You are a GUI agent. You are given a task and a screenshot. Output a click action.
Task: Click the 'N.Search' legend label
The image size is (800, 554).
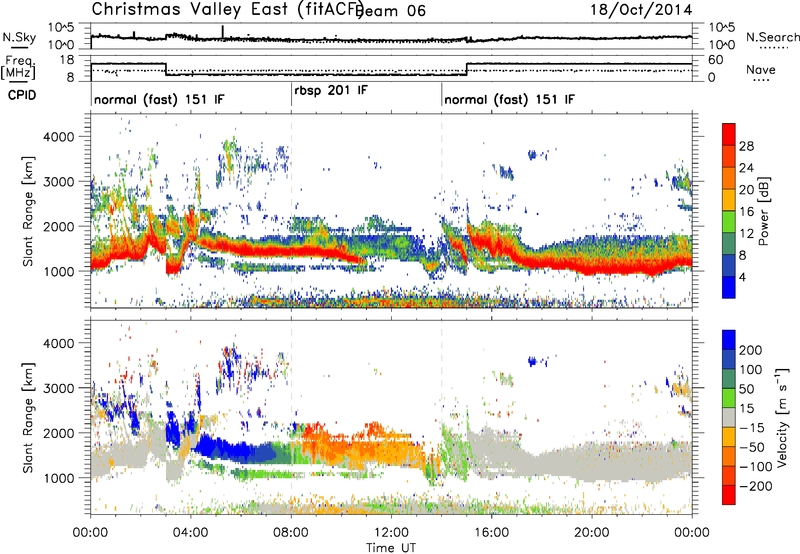pyautogui.click(x=773, y=37)
